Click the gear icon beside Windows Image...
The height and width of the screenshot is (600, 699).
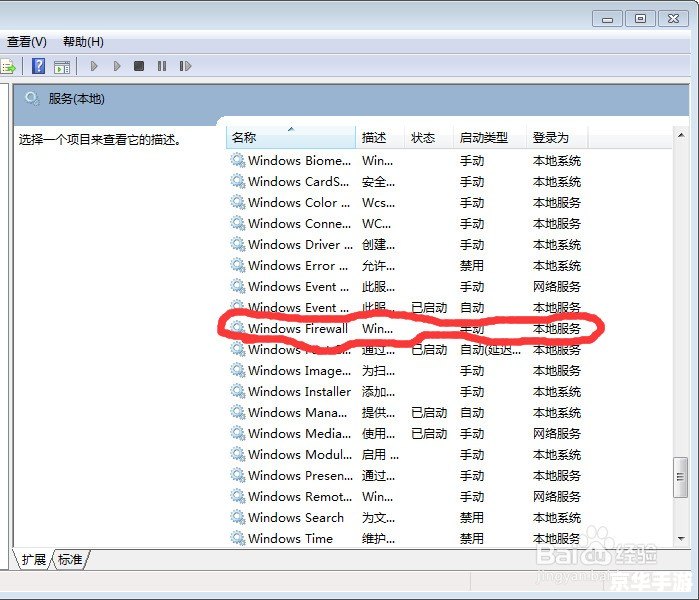(238, 370)
